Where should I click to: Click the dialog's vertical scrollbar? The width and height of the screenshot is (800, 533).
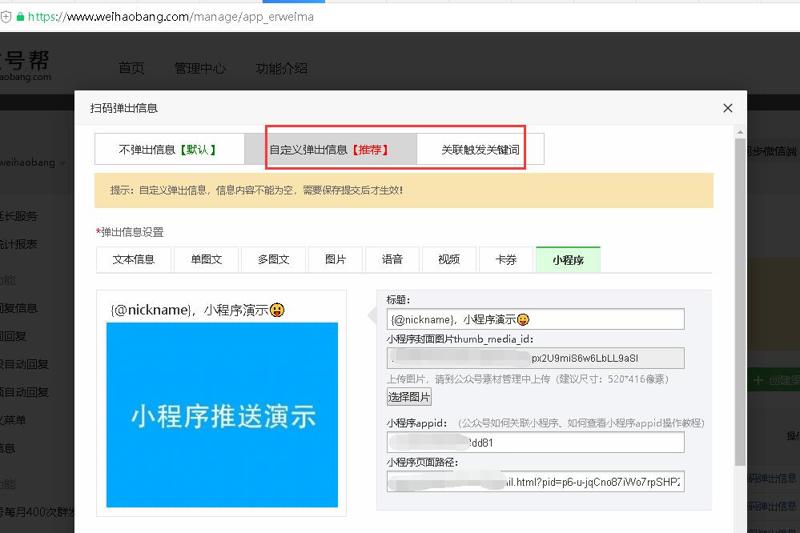point(740,301)
